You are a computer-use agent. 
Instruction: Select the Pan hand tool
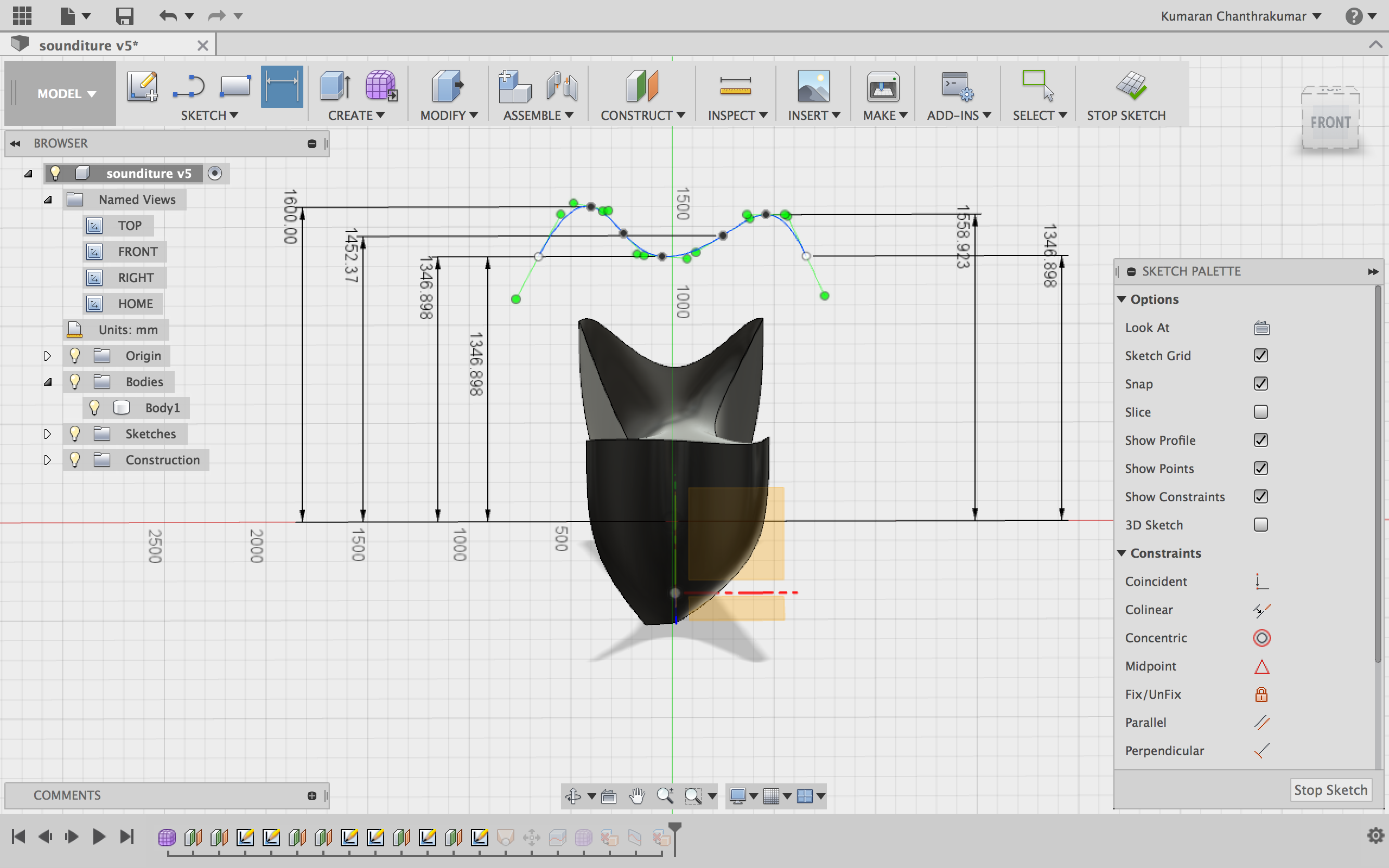[636, 796]
